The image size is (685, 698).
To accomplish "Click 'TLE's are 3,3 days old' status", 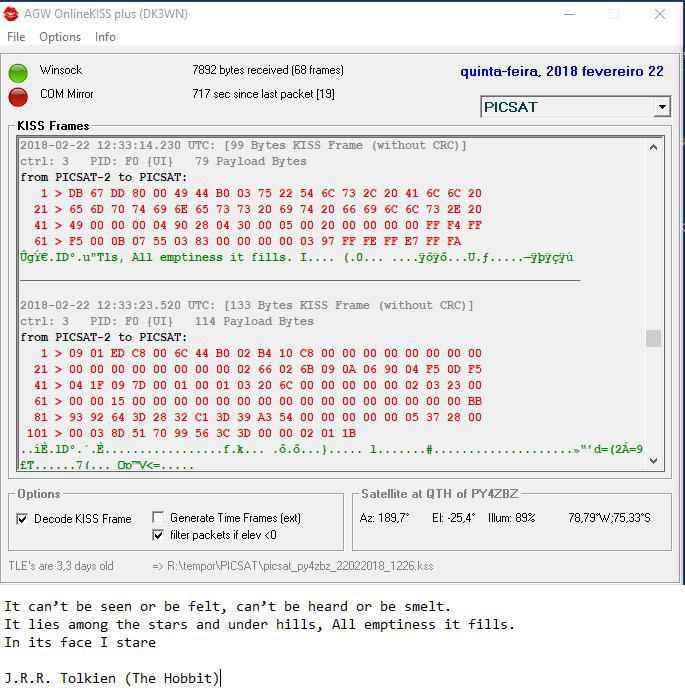I will [61, 566].
